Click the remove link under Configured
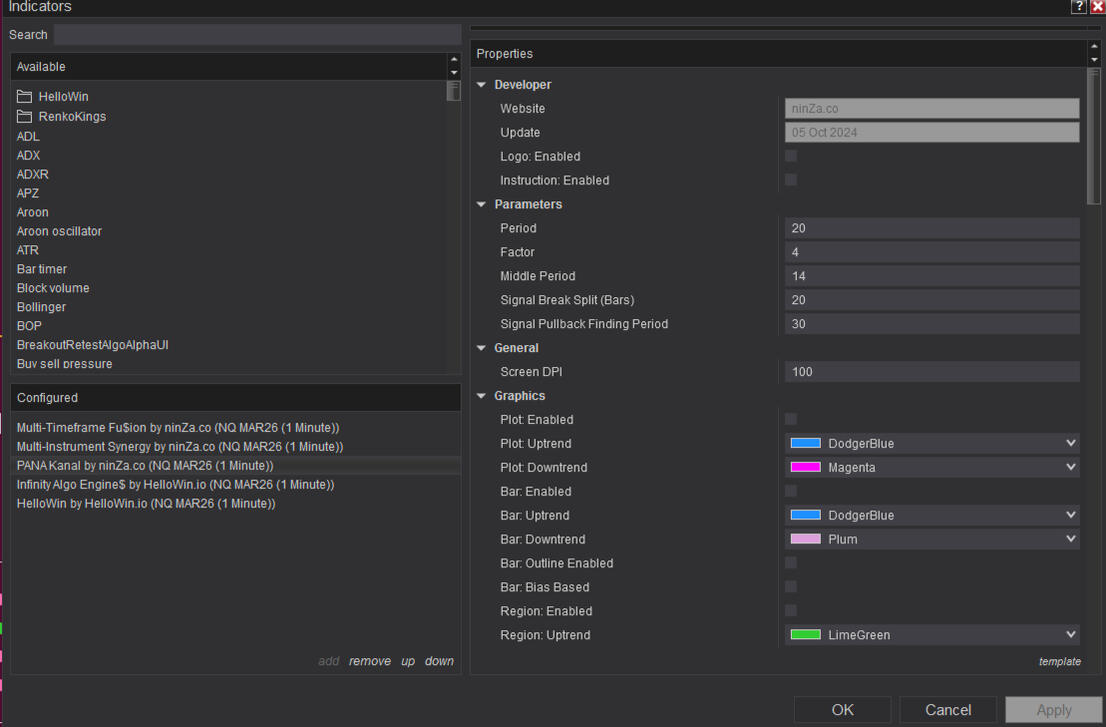 click(369, 661)
